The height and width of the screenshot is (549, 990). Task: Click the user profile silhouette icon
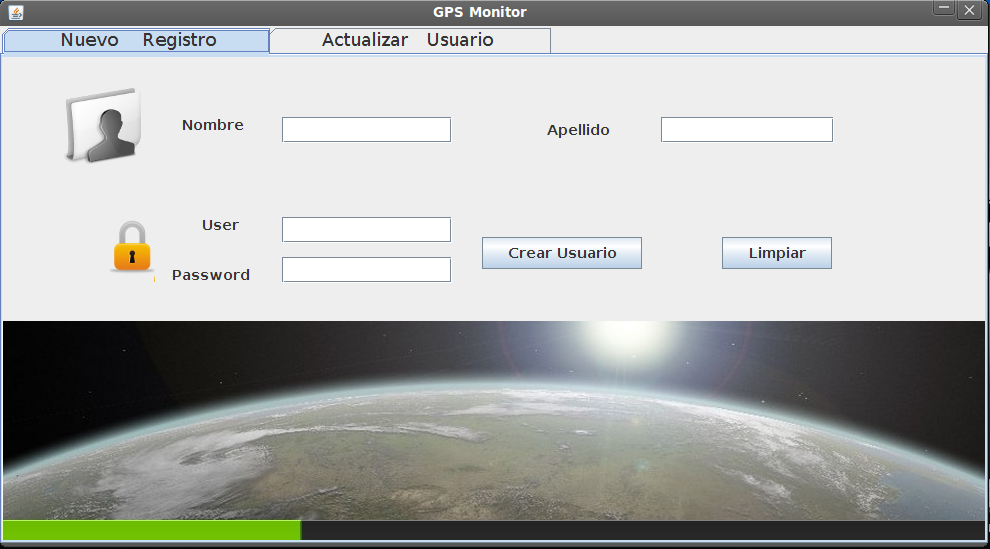tap(103, 125)
